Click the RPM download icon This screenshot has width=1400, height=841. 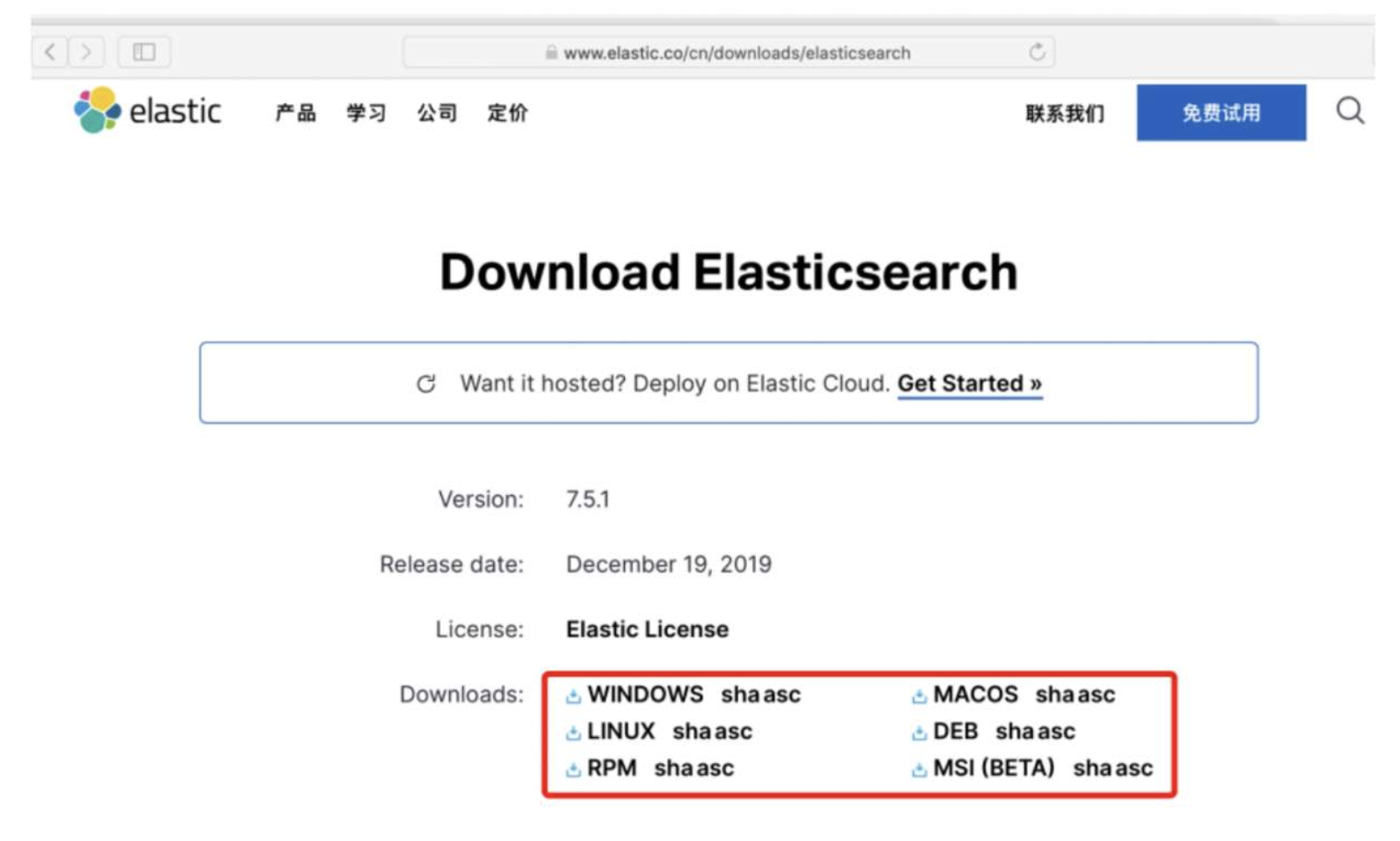(573, 769)
